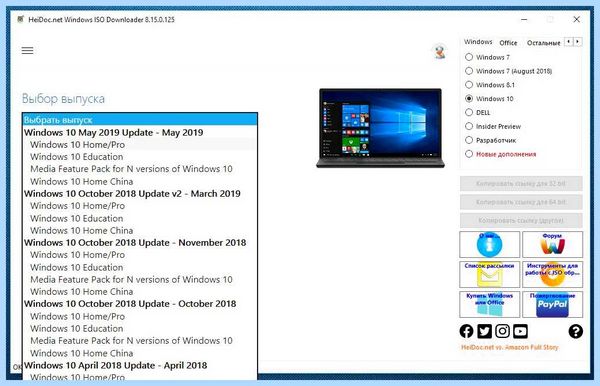Image resolution: width=600 pixels, height=386 pixels.
Task: Open the PayPal donation tile
Action: pos(552,304)
